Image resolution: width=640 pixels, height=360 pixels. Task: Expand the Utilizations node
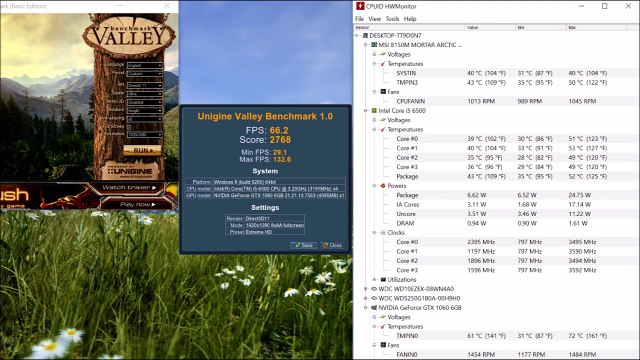[374, 280]
